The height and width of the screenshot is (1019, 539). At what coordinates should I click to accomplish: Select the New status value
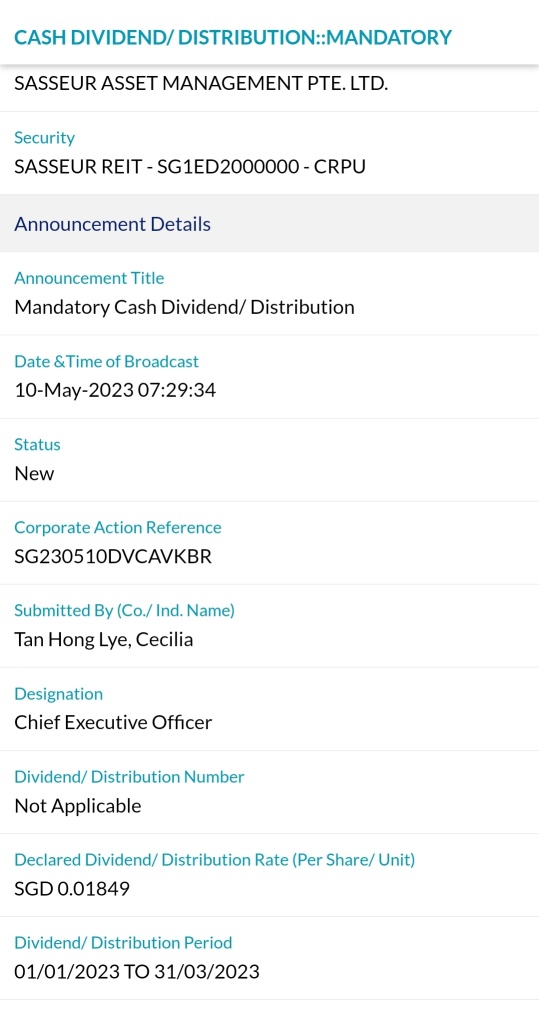(34, 473)
